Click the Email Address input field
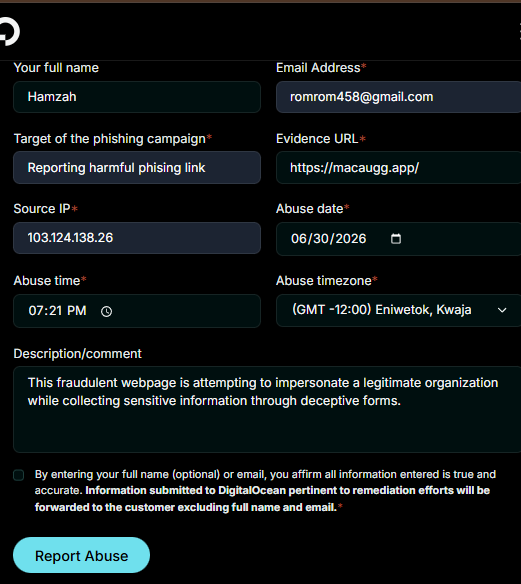This screenshot has height=584, width=521. click(398, 97)
